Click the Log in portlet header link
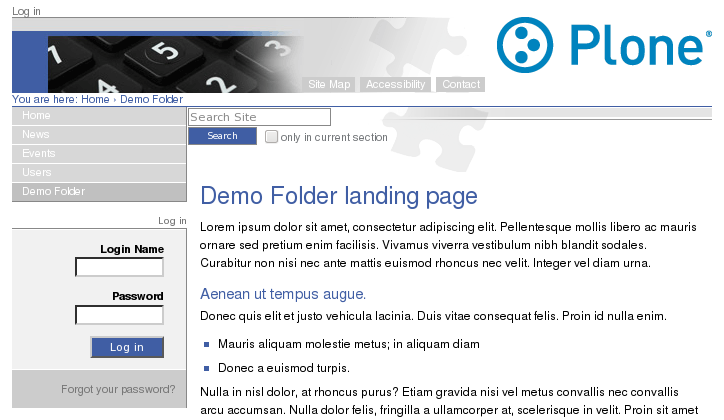Viewport: 724px width, 420px height. point(172,221)
